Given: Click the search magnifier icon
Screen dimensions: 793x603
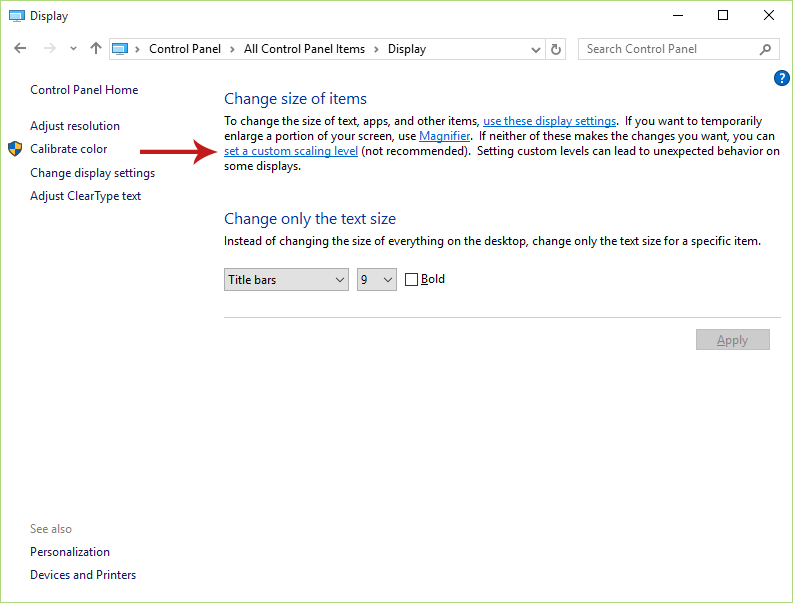Looking at the screenshot, I should [x=765, y=49].
